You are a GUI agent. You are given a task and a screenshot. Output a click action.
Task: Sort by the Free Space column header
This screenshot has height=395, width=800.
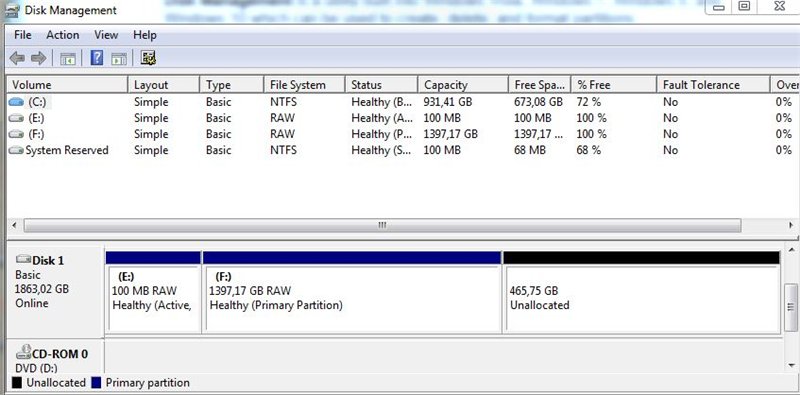pos(540,85)
